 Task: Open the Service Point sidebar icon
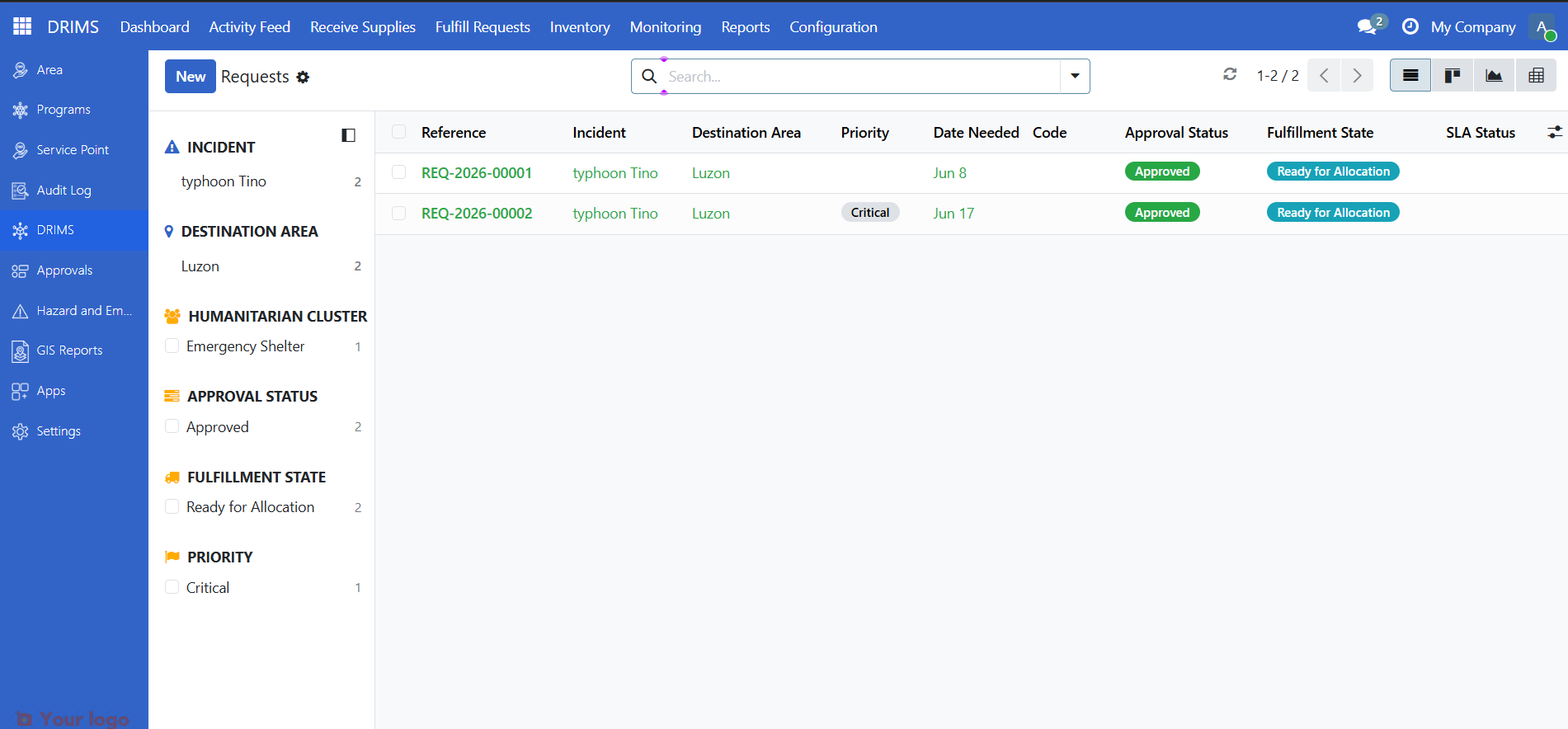click(21, 150)
